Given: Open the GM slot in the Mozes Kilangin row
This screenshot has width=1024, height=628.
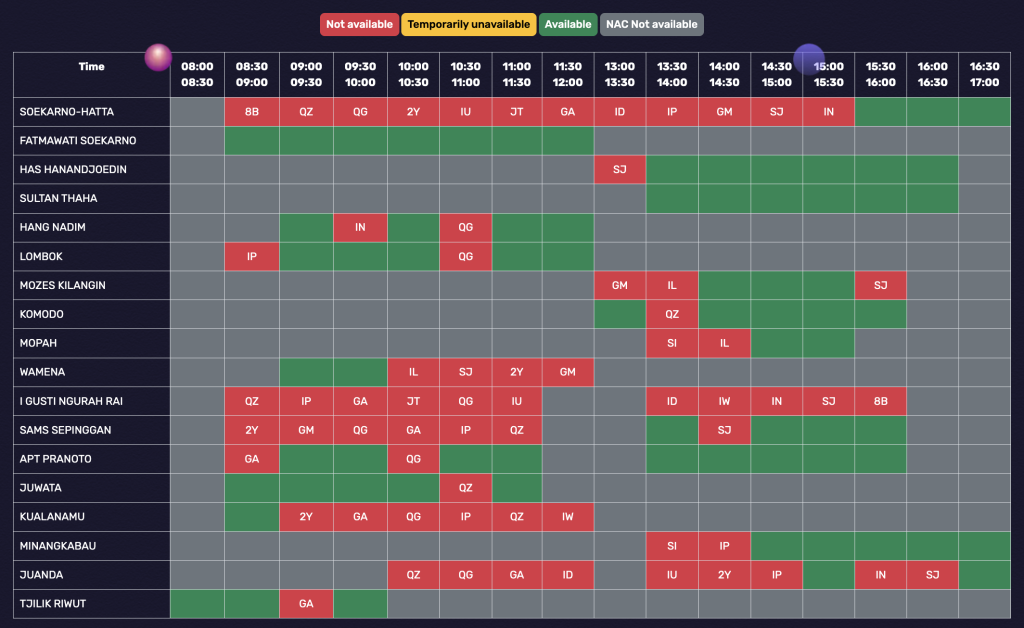Looking at the screenshot, I should click(x=620, y=286).
